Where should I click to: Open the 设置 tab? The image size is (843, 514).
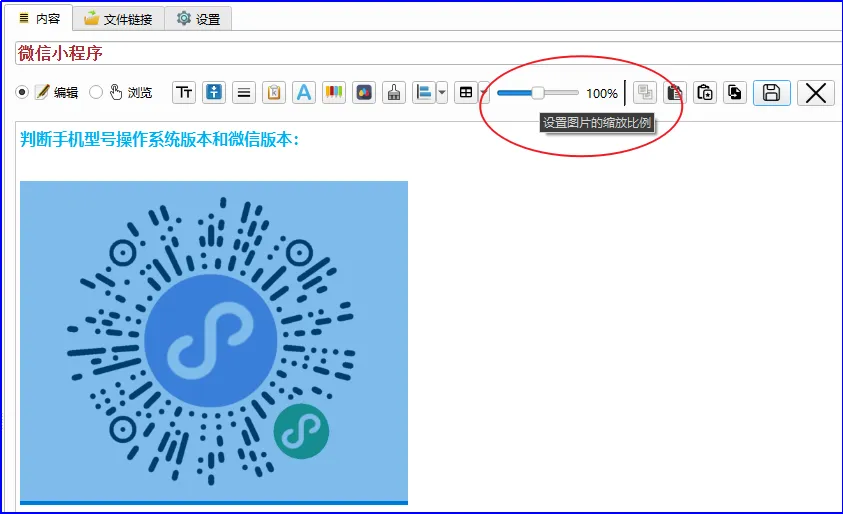click(x=198, y=19)
